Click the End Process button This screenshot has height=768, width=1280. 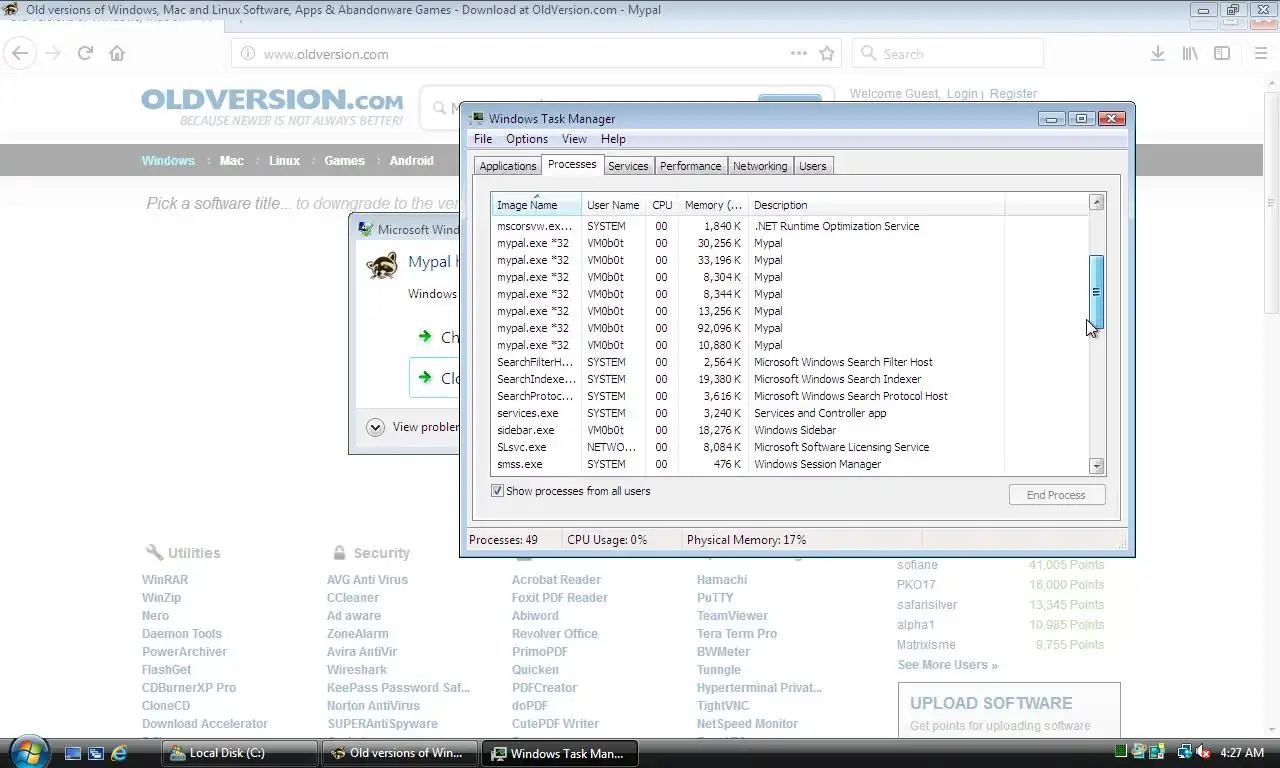tap(1056, 495)
